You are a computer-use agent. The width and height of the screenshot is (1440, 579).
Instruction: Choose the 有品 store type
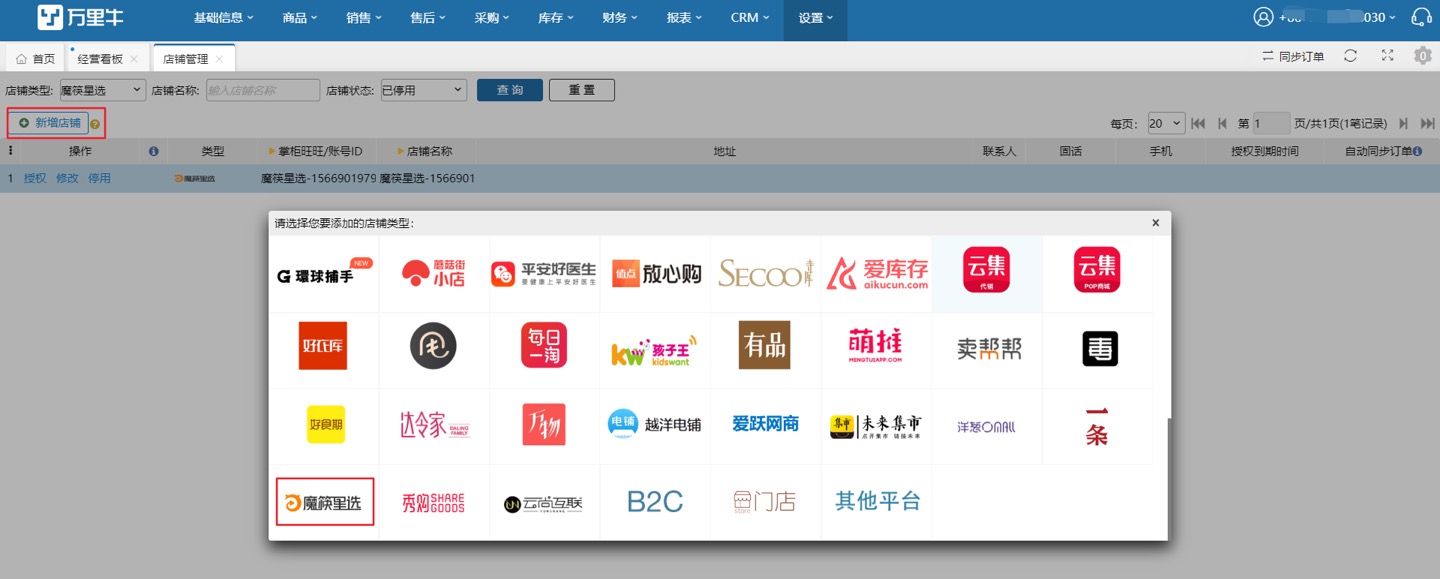point(765,345)
